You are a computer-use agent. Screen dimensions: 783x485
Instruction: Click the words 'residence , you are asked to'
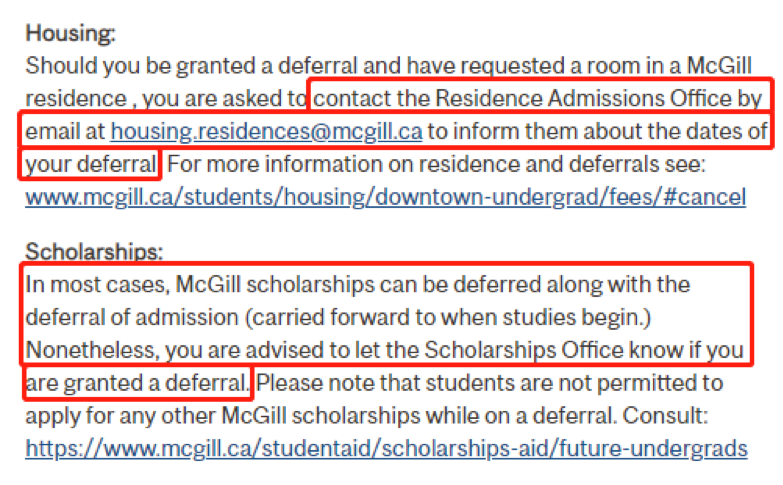(166, 98)
